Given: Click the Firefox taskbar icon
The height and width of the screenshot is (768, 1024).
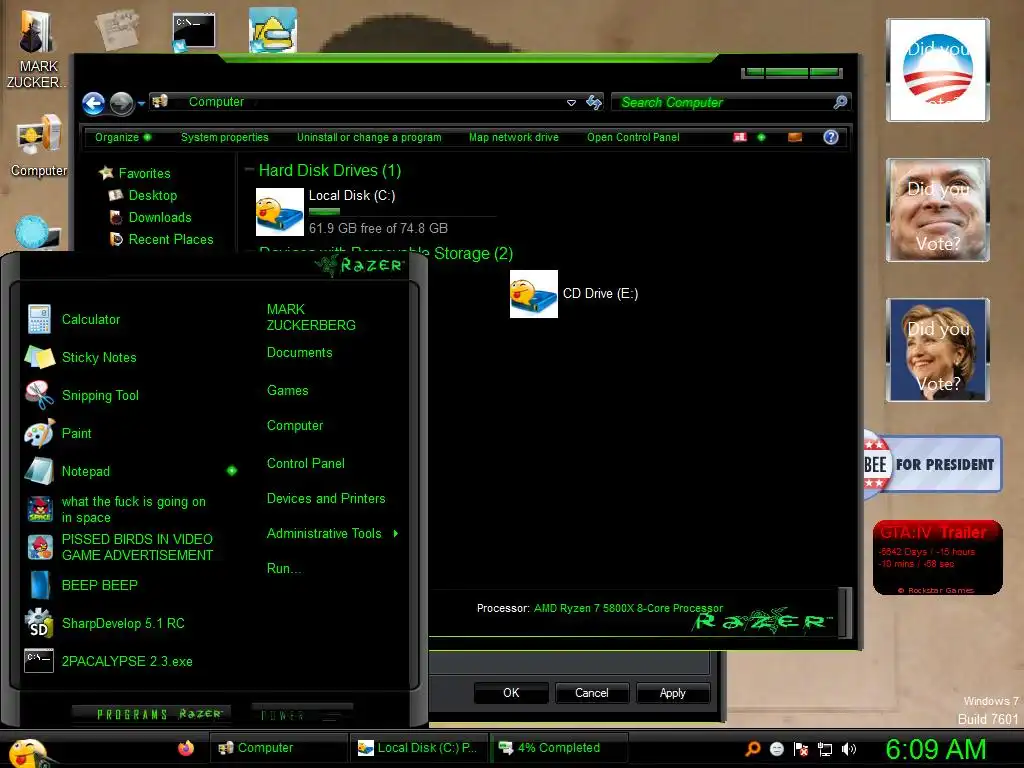Looking at the screenshot, I should pyautogui.click(x=186, y=748).
